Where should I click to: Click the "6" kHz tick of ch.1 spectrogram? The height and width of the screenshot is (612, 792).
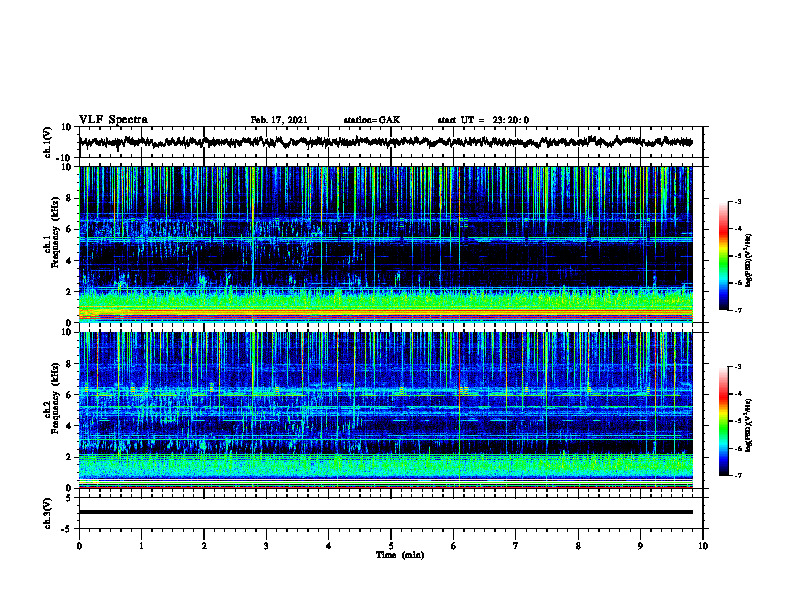pos(70,229)
